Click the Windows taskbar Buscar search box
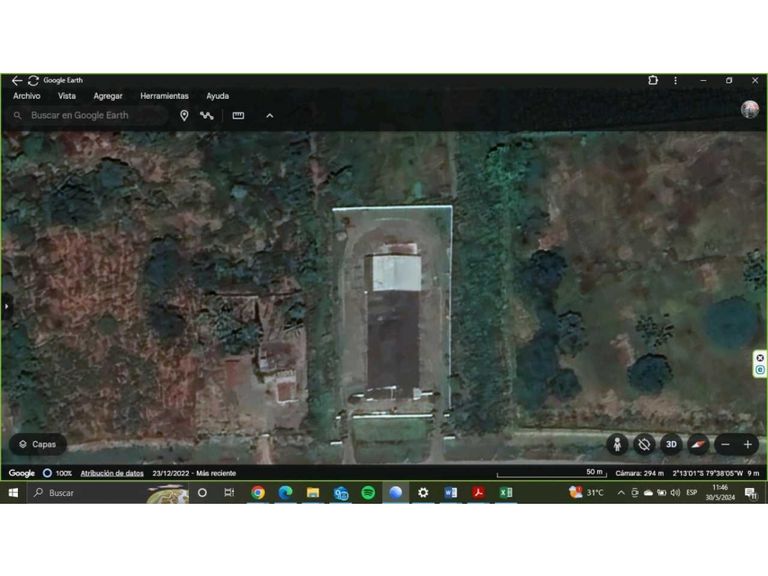This screenshot has height=576, width=768. 107,493
